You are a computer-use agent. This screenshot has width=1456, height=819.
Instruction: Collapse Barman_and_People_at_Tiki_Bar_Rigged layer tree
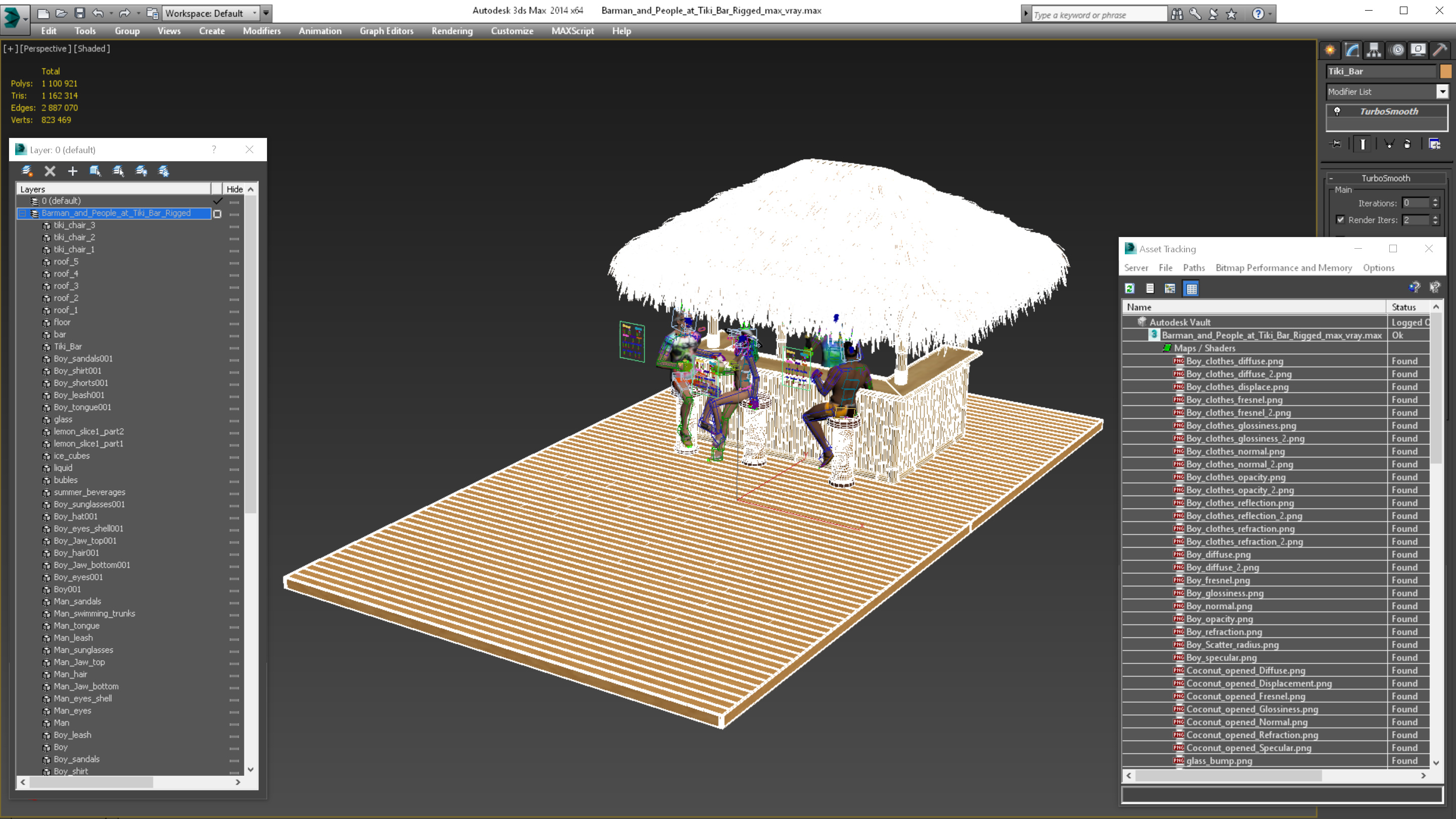coord(23,214)
